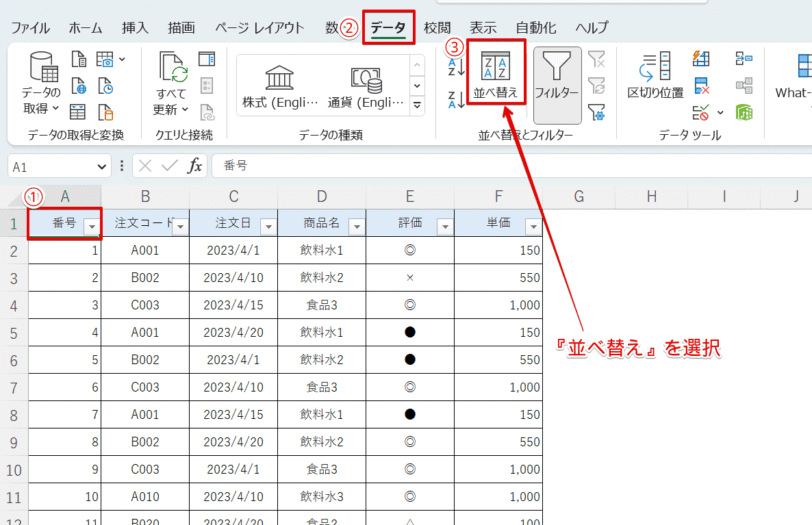
Task: Toggle the フィルター filter button
Action: point(557,85)
